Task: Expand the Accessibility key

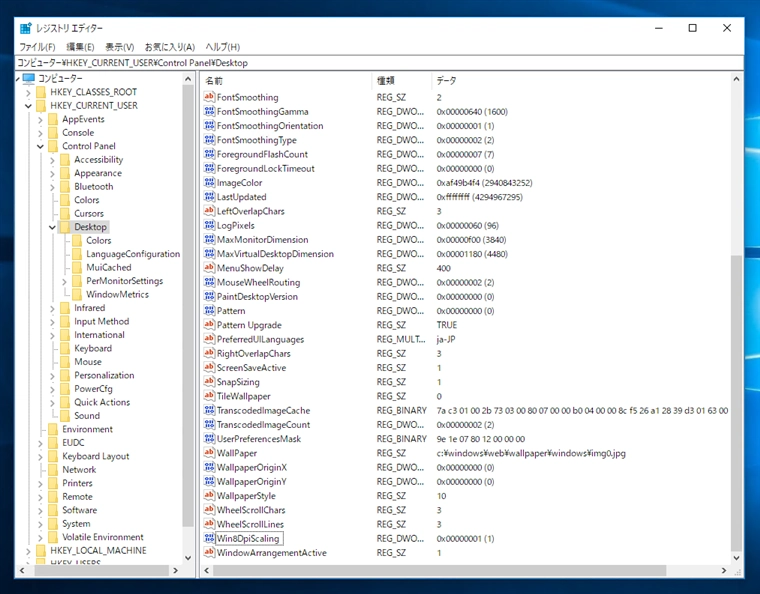Action: click(52, 160)
